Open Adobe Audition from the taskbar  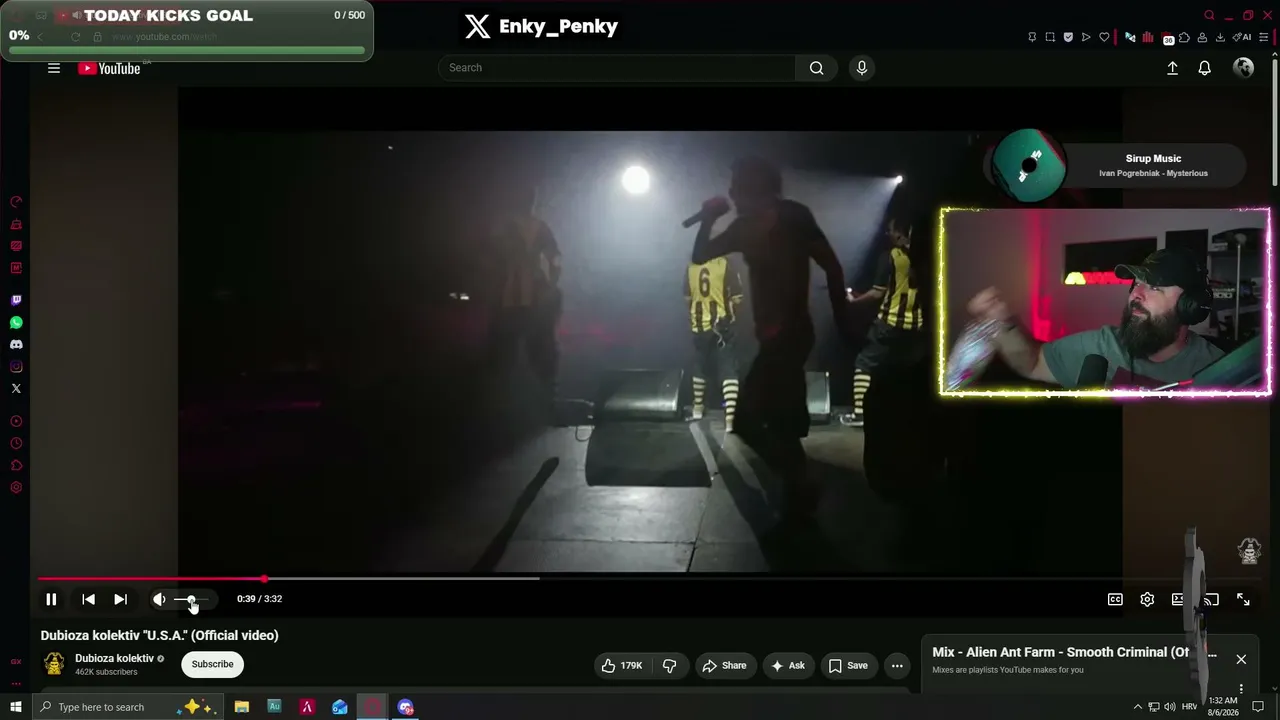(274, 707)
